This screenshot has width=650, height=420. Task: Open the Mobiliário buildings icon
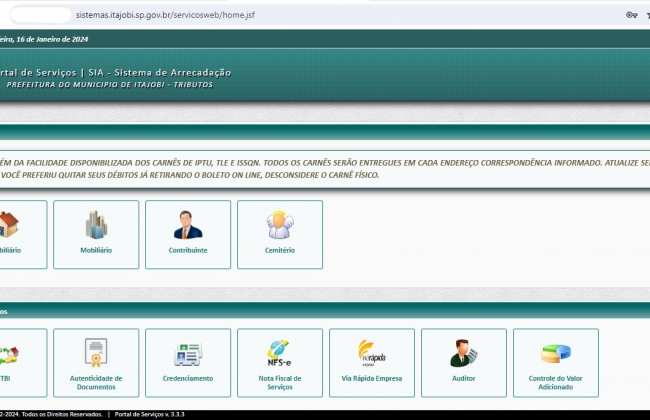tap(96, 224)
